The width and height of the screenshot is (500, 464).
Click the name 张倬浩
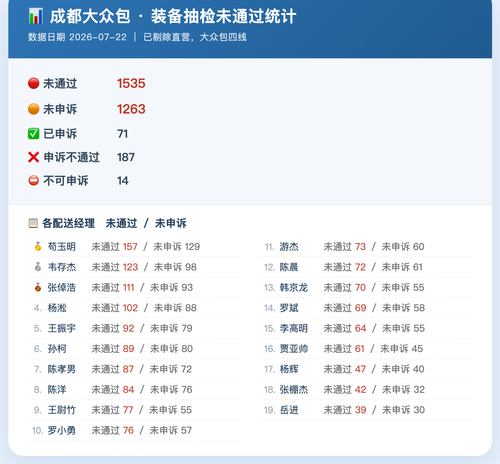click(x=62, y=287)
